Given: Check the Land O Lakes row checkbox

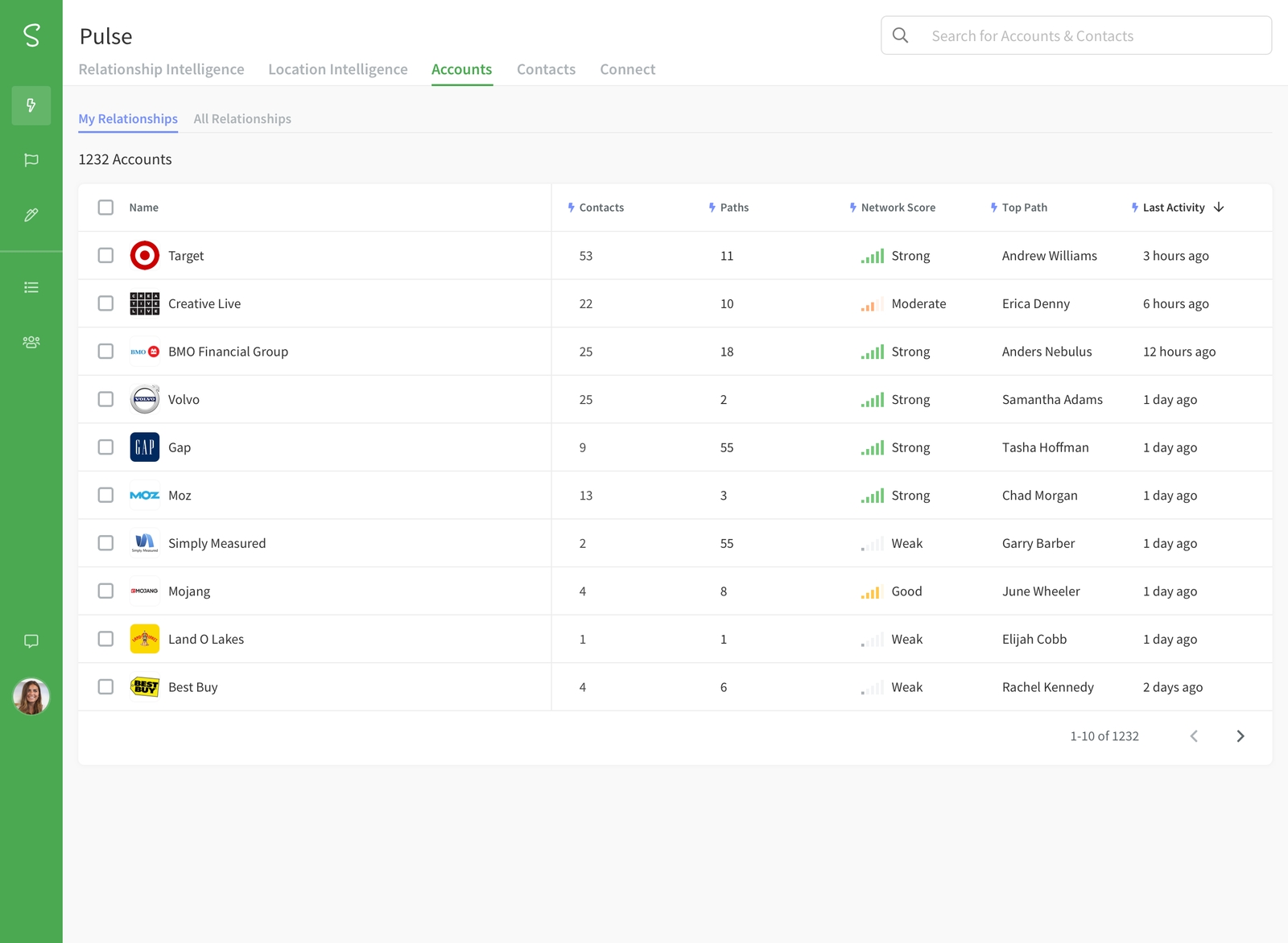Looking at the screenshot, I should tap(105, 639).
